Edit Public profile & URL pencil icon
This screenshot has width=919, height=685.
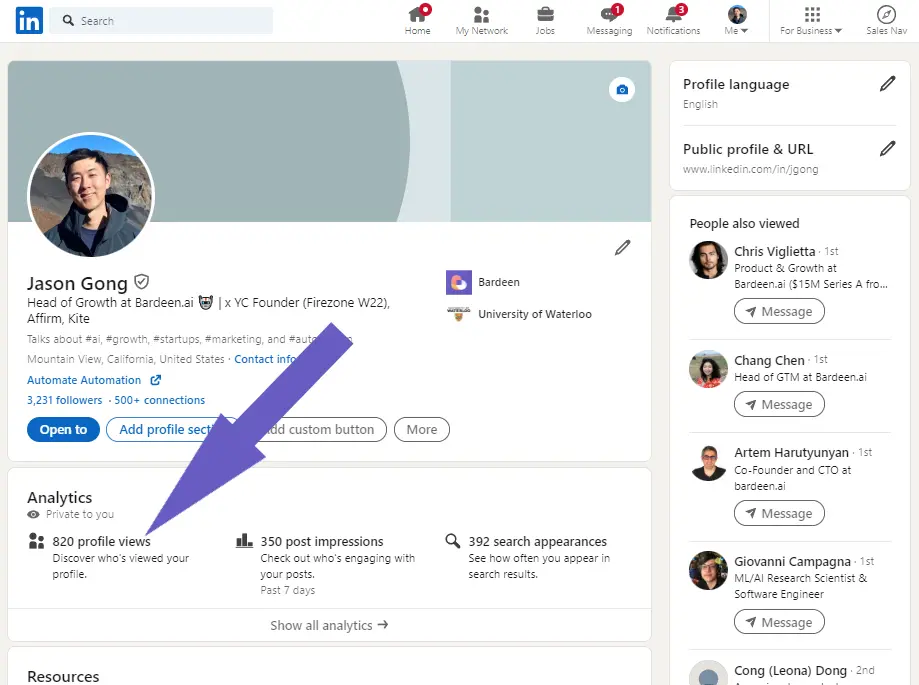pos(887,149)
